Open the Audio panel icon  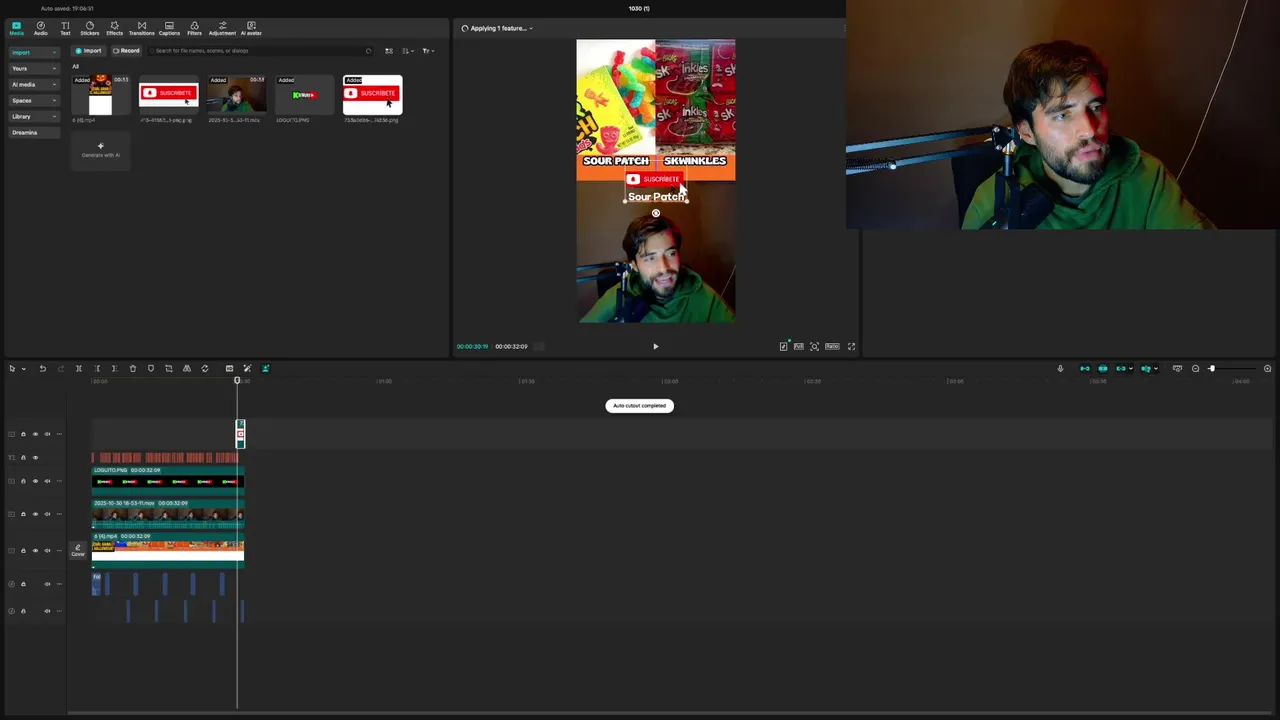pos(41,28)
